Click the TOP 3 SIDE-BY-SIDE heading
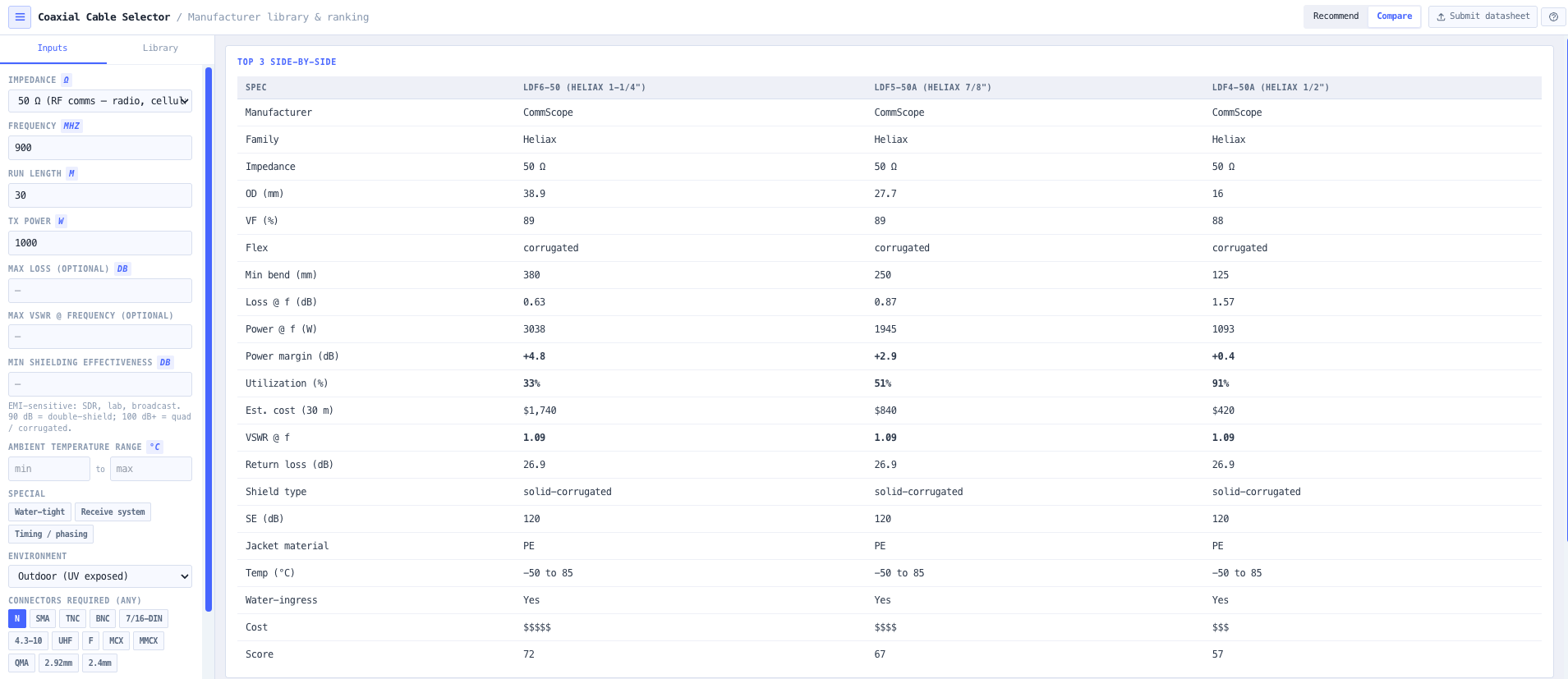The height and width of the screenshot is (679, 1568). pyautogui.click(x=287, y=62)
